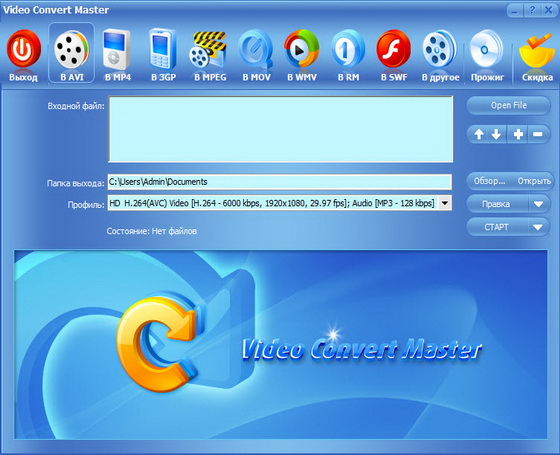Viewport: 560px width, 455px height.
Task: Expand the Правка dropdown arrow
Action: click(539, 204)
